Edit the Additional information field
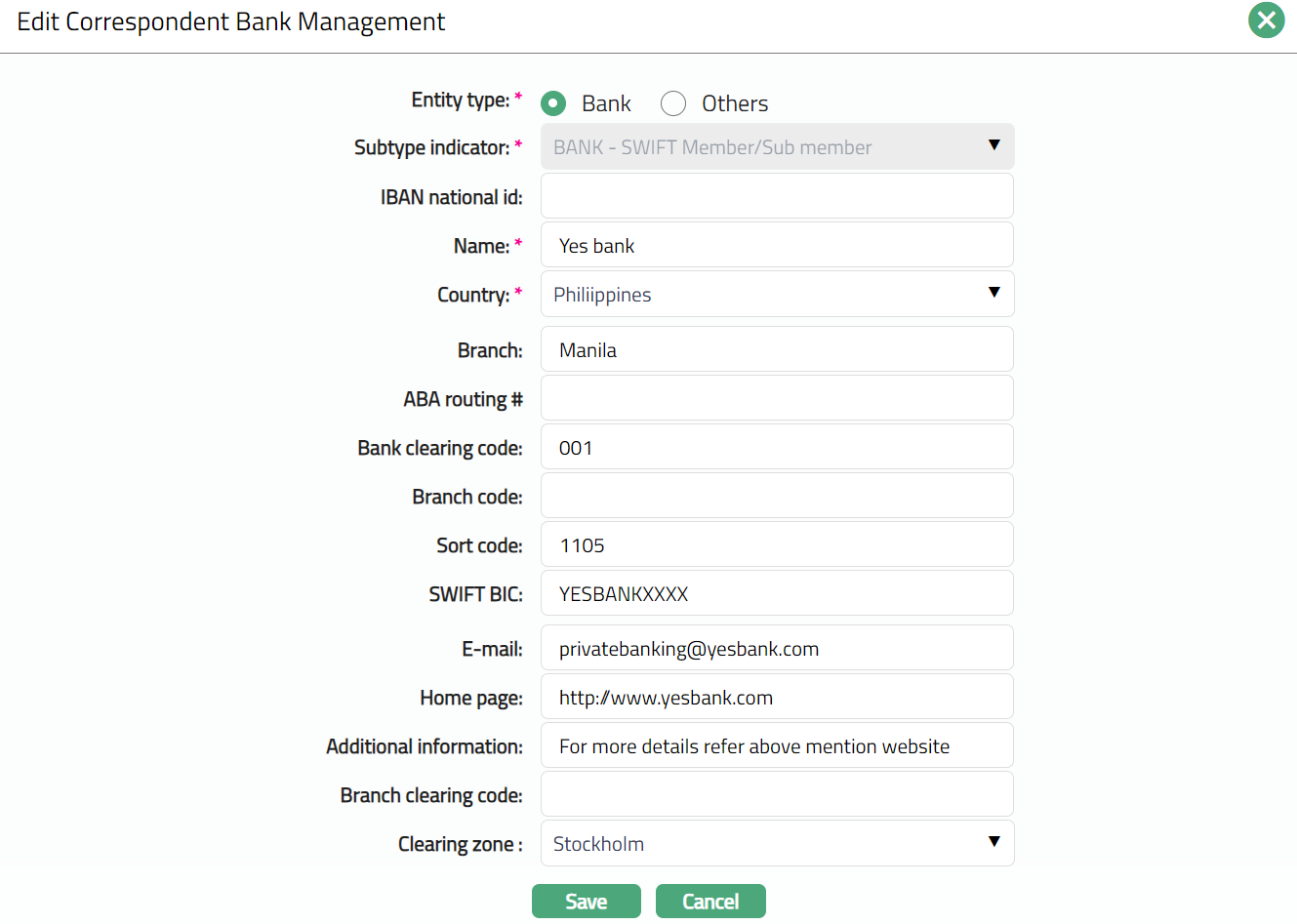The height and width of the screenshot is (924, 1297). pos(777,746)
